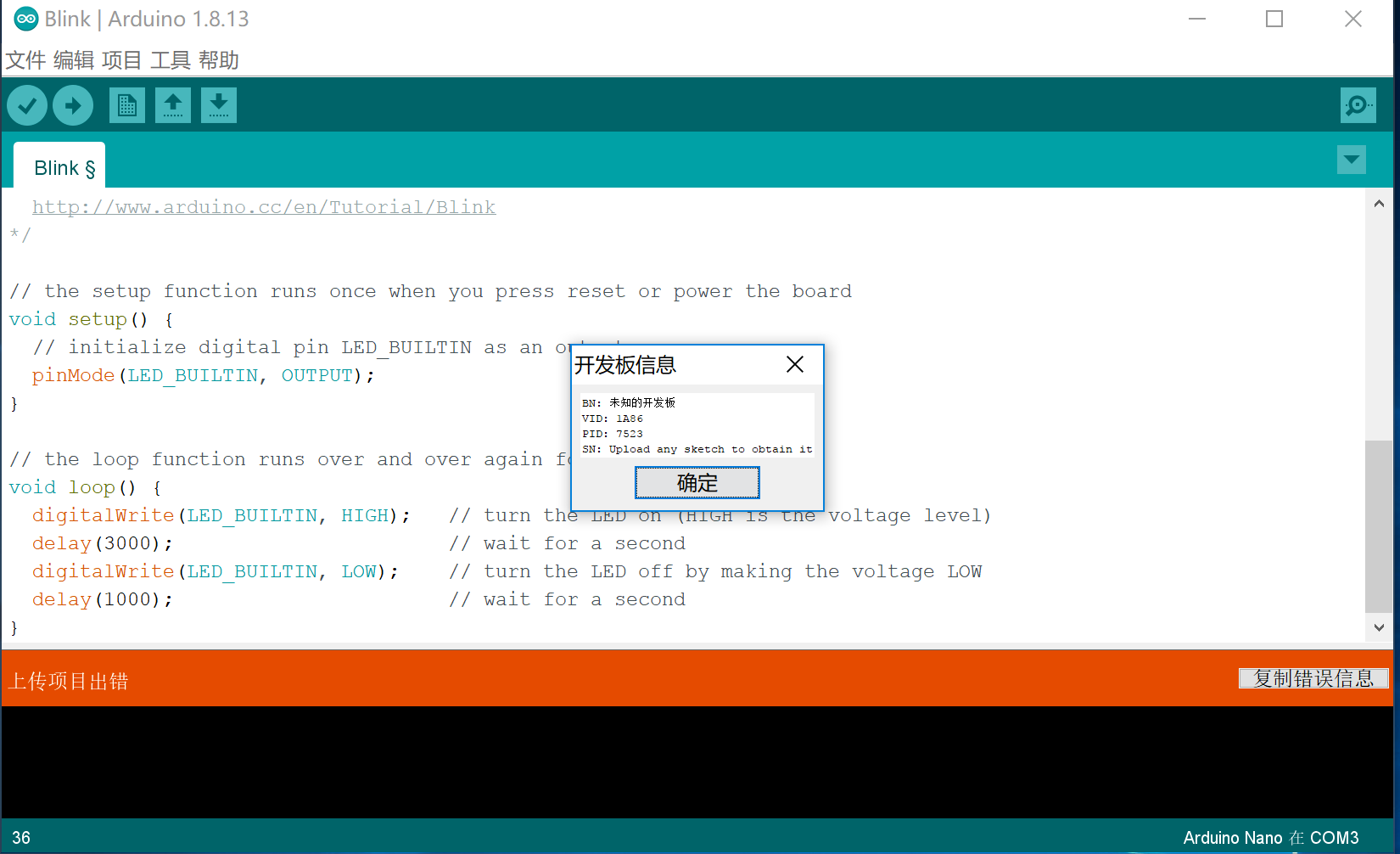This screenshot has height=854, width=1400.
Task: Click the editor scrollbar down arrow
Action: (1379, 627)
